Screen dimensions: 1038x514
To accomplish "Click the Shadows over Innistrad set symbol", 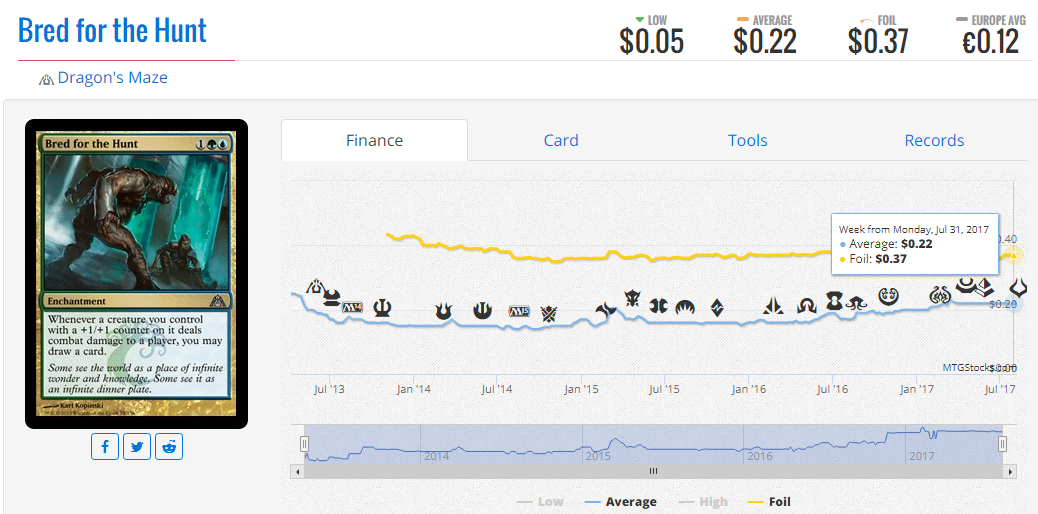I will [807, 306].
